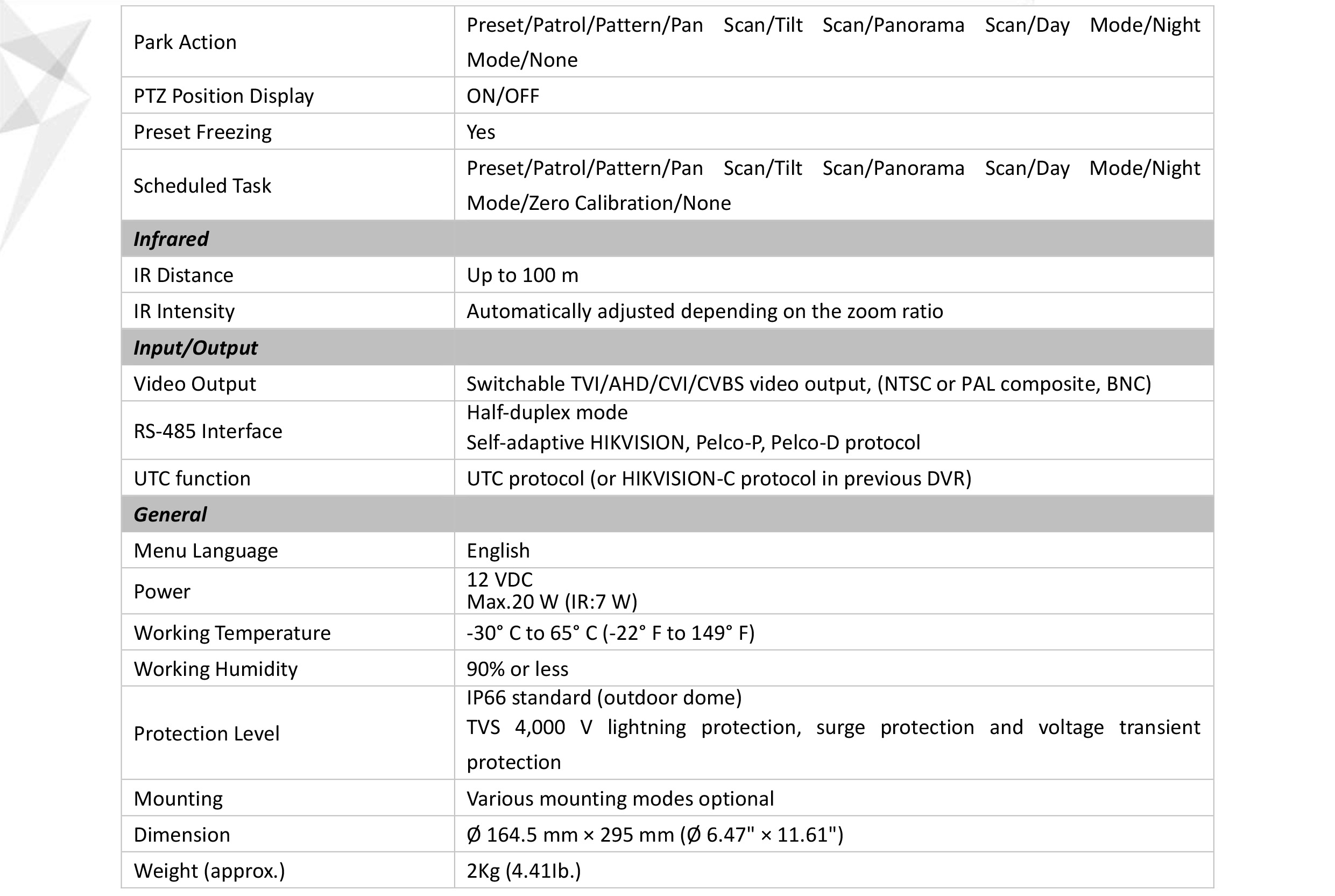Click the PTZ Position Display label
This screenshot has width=1335, height=896.
223,96
